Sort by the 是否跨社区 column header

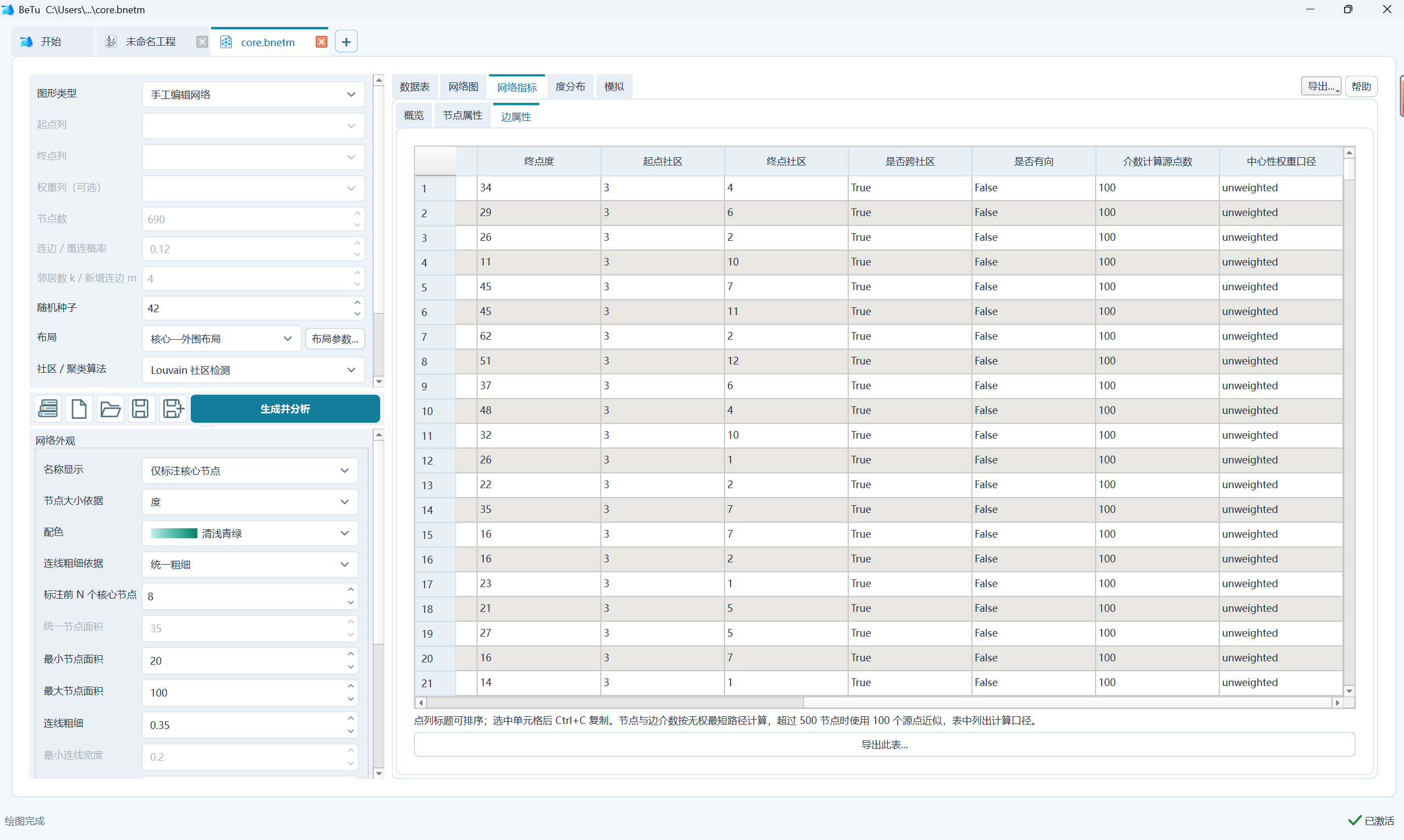909,161
